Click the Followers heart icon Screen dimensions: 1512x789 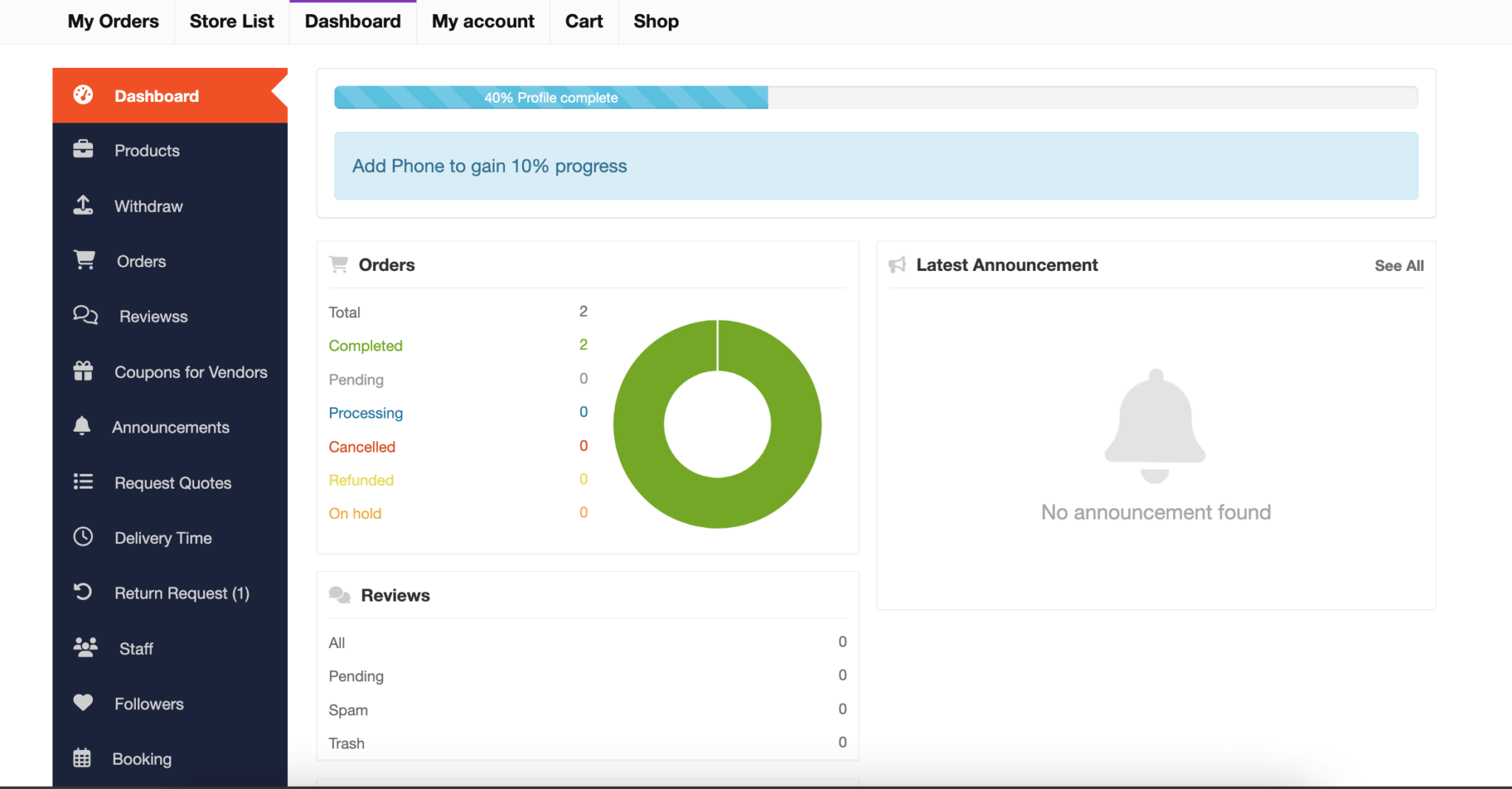[83, 703]
